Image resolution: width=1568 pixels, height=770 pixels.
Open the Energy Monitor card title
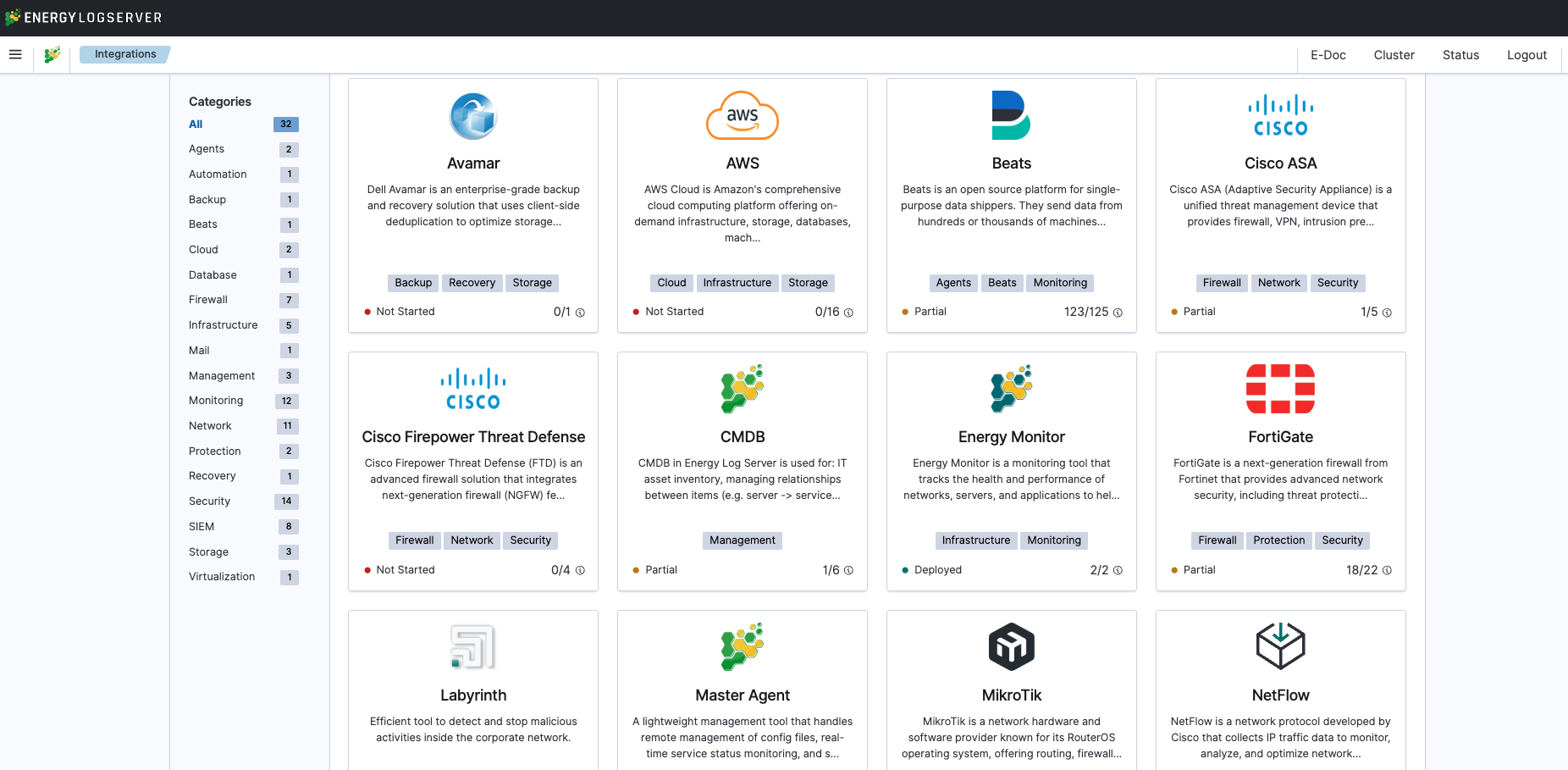point(1012,437)
